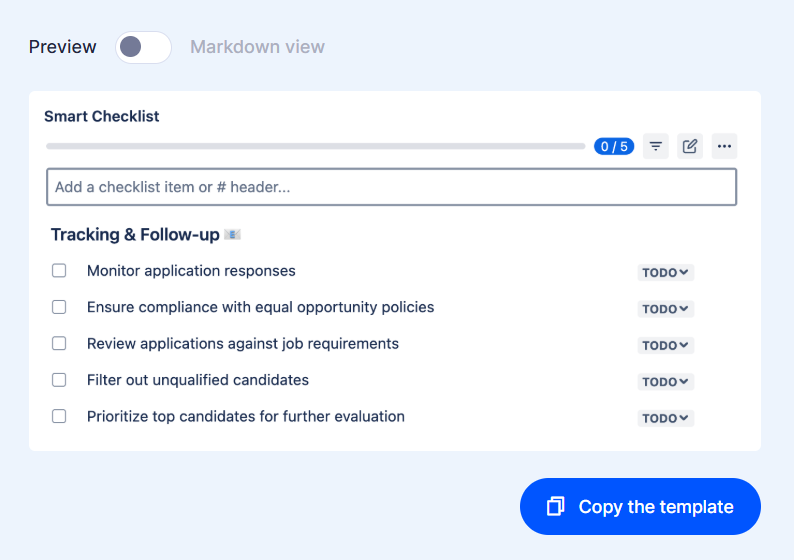The height and width of the screenshot is (560, 794).
Task: Expand TODO dropdown for Prioritize top candidates
Action: [666, 418]
